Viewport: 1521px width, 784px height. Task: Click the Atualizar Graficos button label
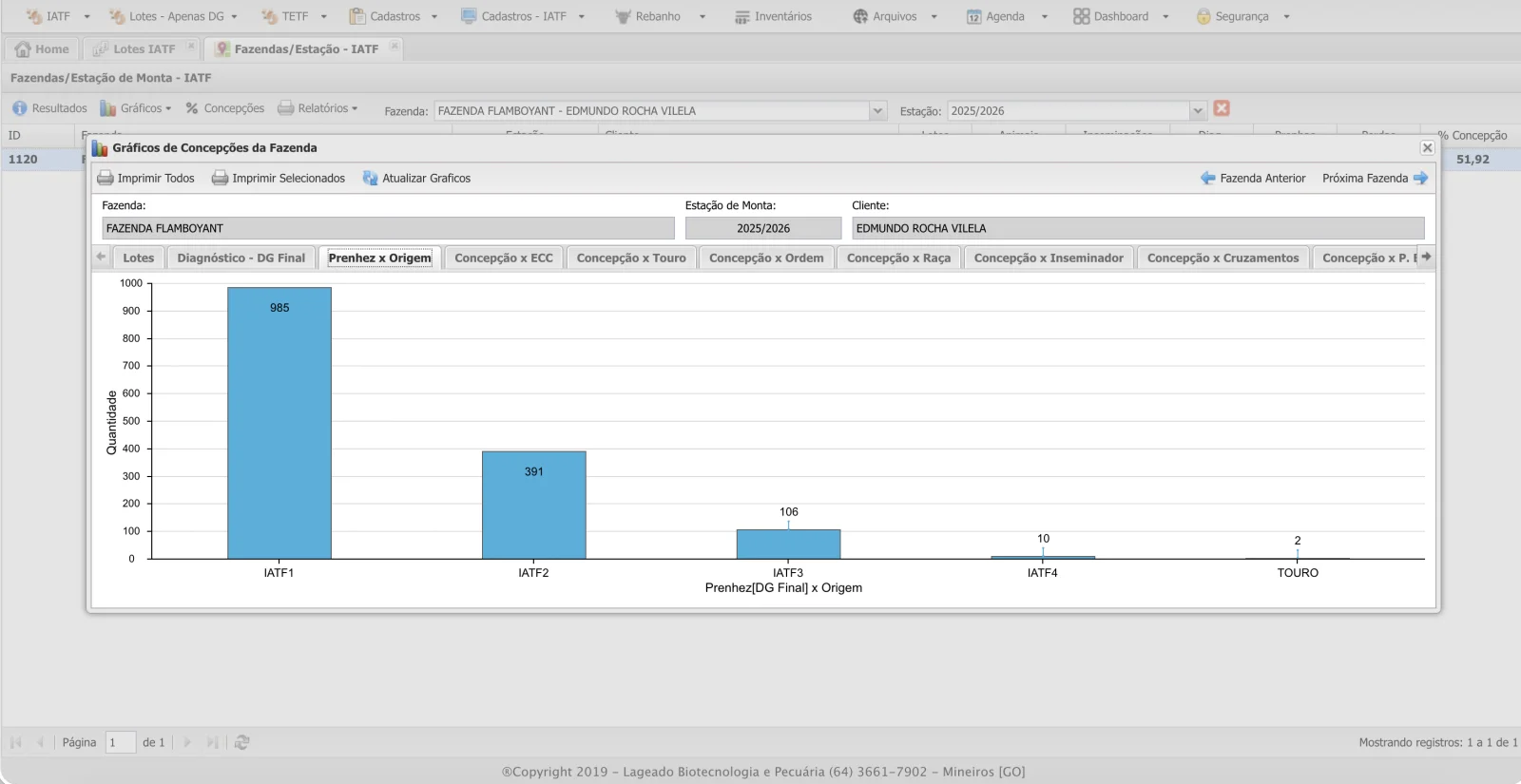pyautogui.click(x=427, y=178)
